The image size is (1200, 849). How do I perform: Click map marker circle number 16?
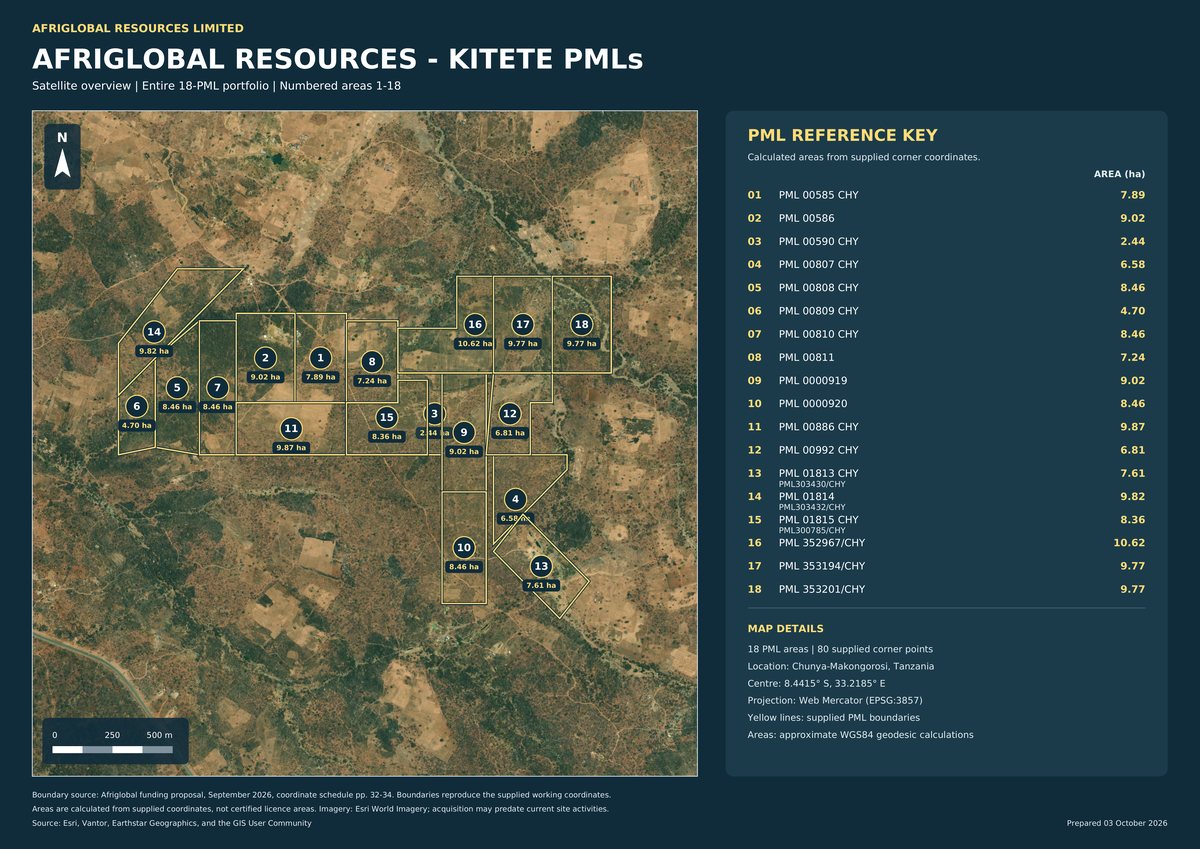475,325
